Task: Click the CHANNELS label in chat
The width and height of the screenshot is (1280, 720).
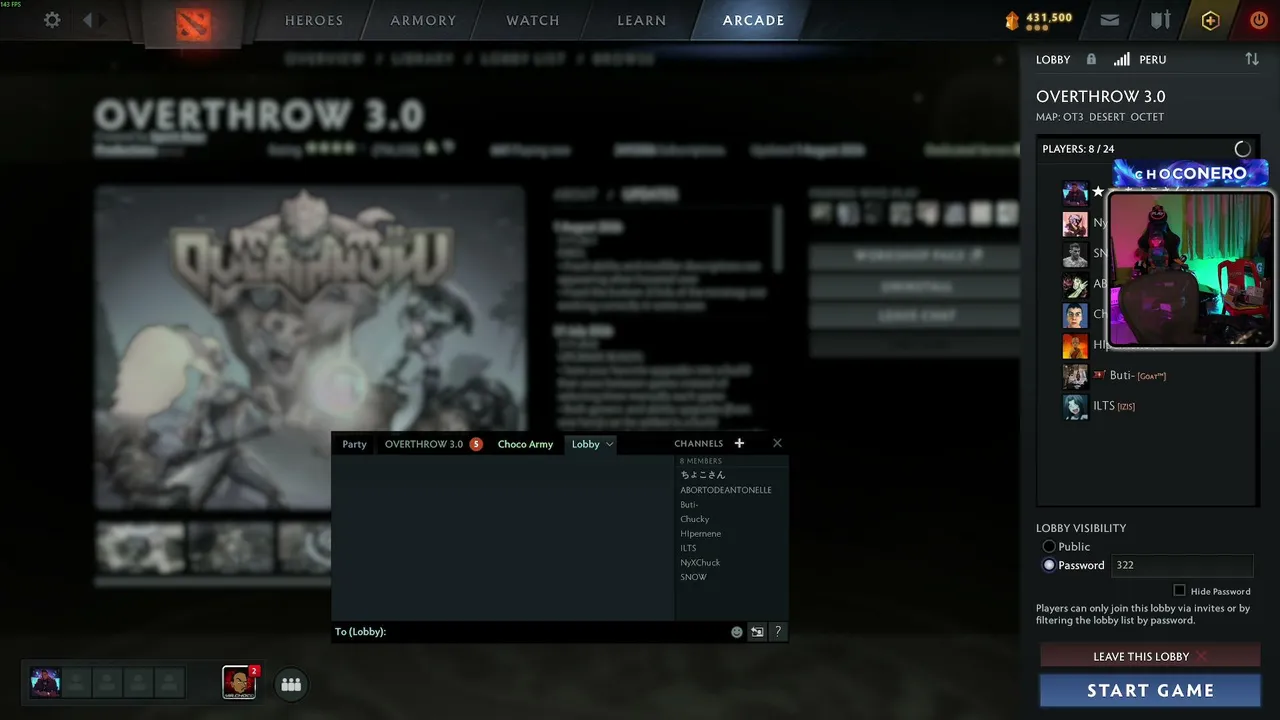Action: coord(698,444)
